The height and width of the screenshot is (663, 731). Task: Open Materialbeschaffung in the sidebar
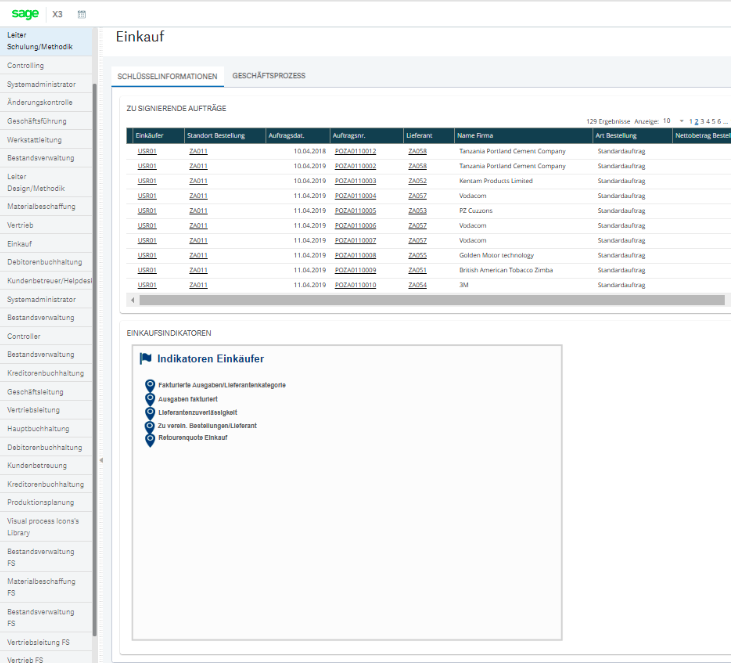46,206
